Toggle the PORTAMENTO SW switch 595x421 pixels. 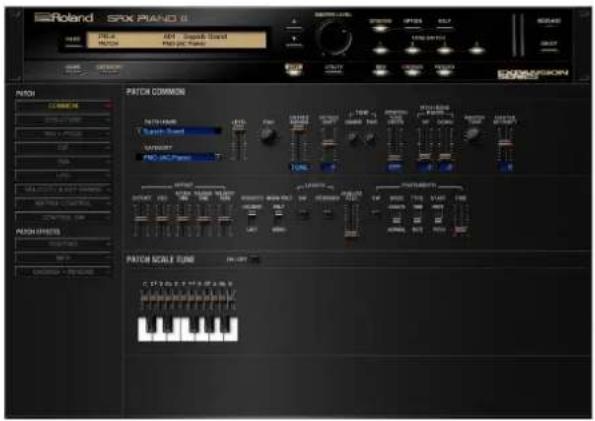pos(376,213)
